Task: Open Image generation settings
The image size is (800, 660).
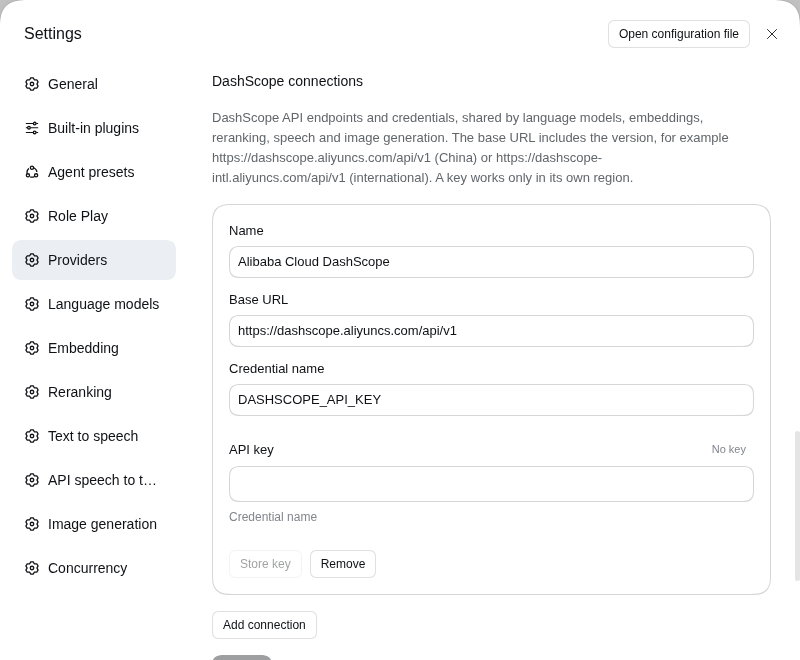Action: coord(94,524)
